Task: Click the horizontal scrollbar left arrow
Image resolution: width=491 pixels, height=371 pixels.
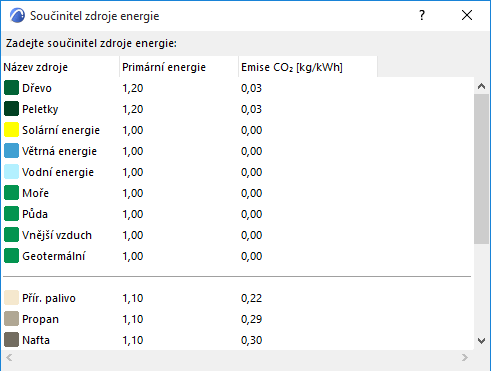Action: (9, 358)
